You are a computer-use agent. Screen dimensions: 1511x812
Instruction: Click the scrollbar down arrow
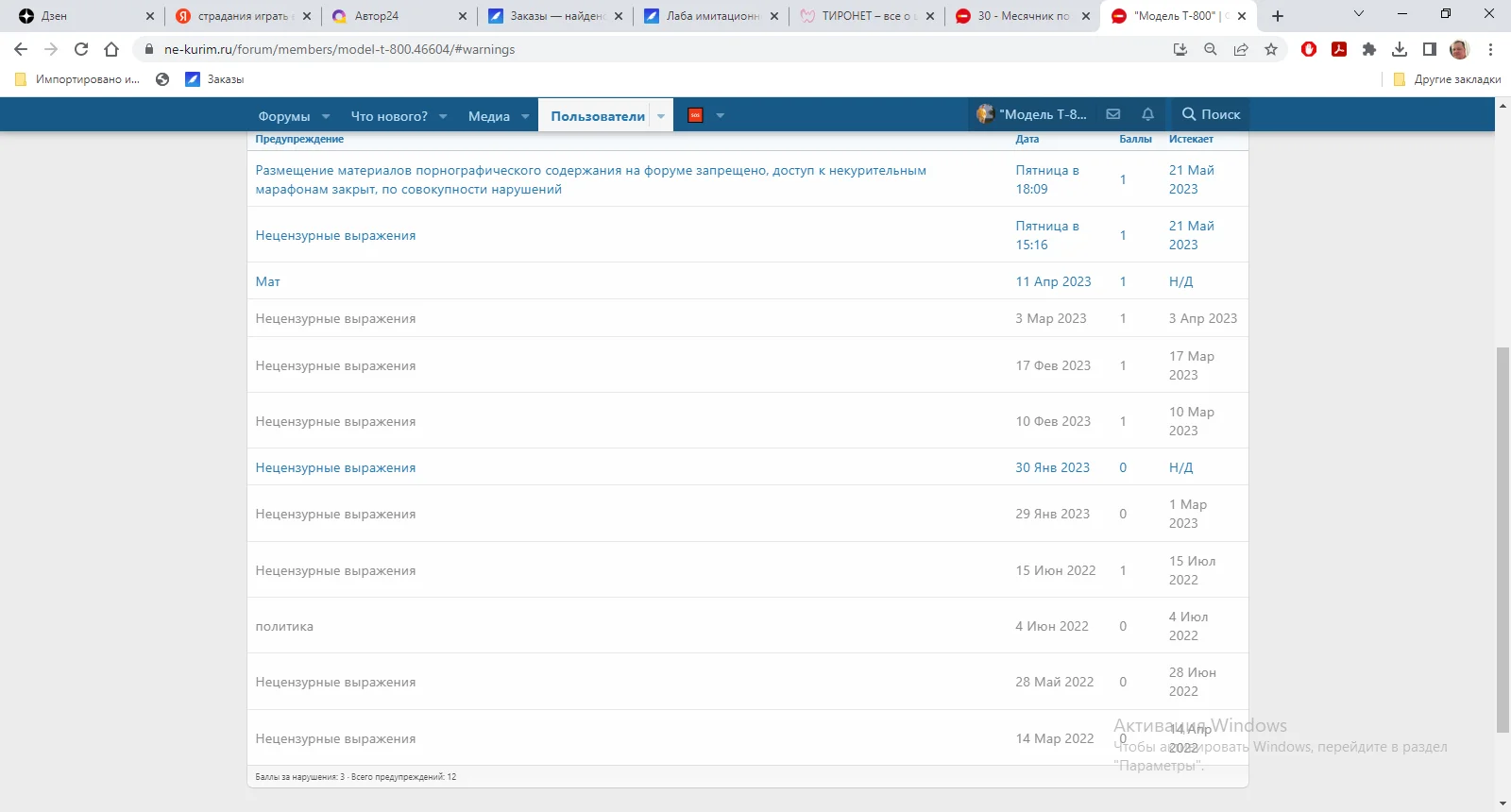tap(1503, 804)
